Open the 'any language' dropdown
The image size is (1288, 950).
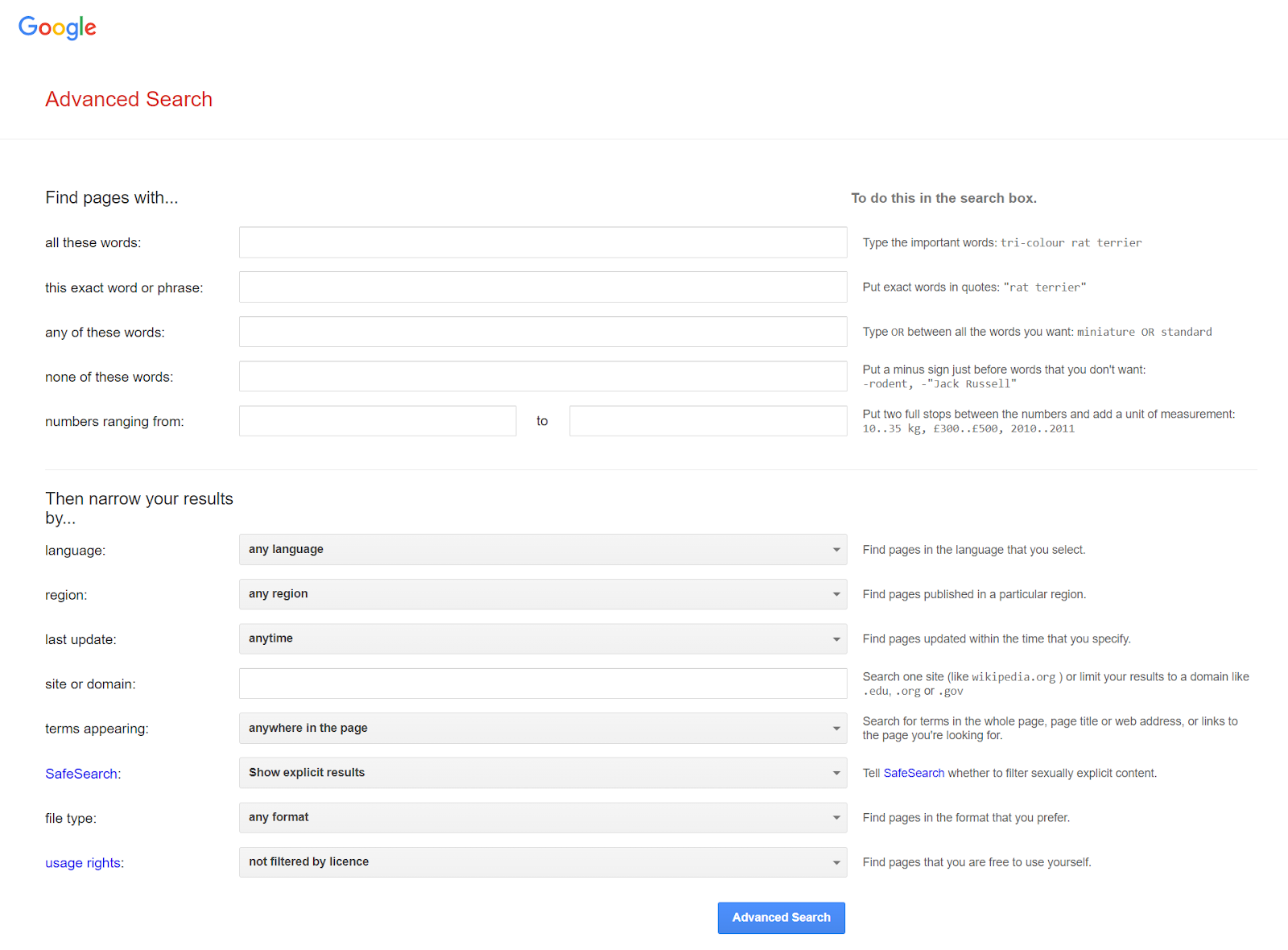pos(543,549)
